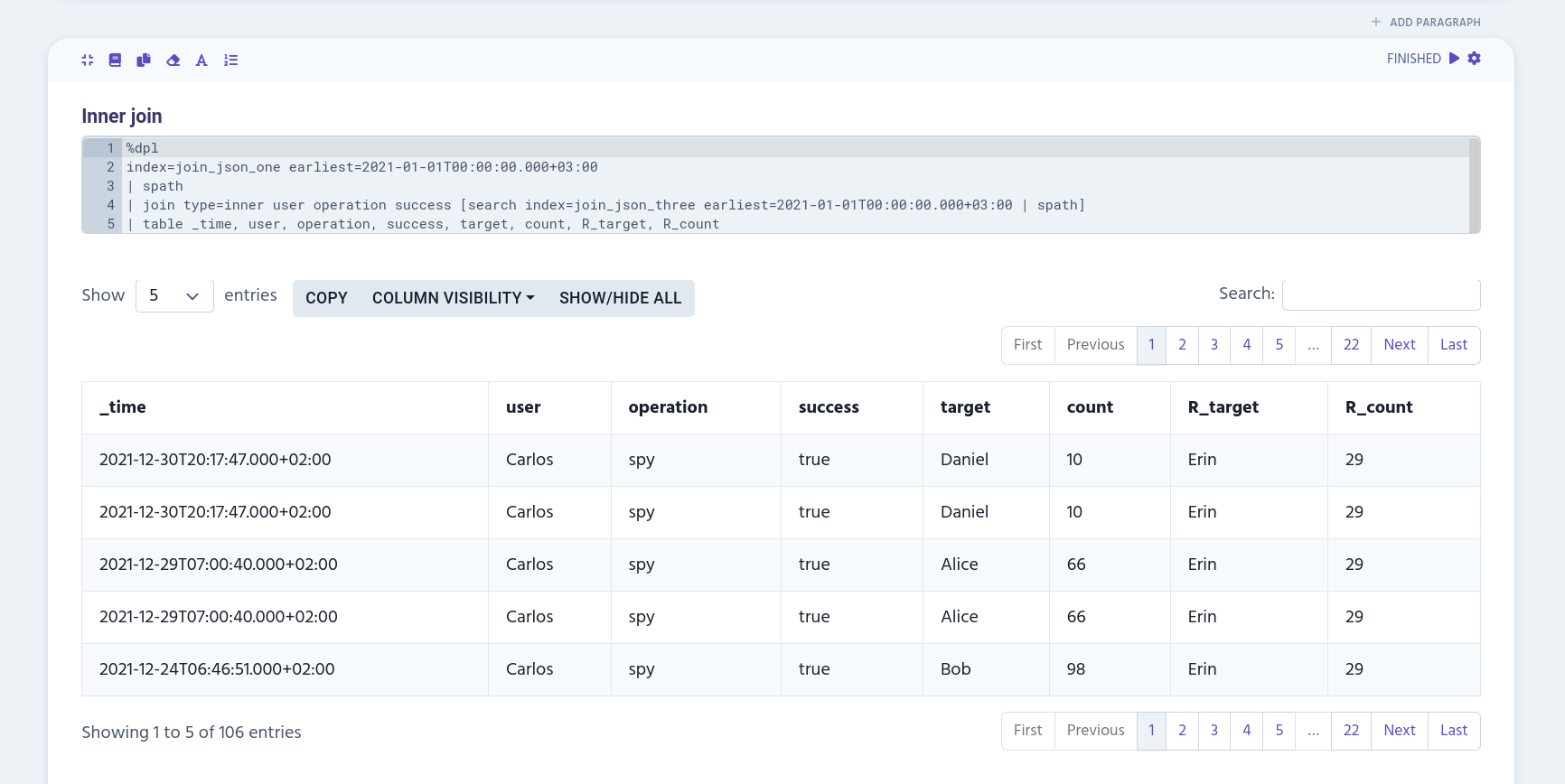Select page 1 above the table
The image size is (1565, 784).
tap(1151, 345)
